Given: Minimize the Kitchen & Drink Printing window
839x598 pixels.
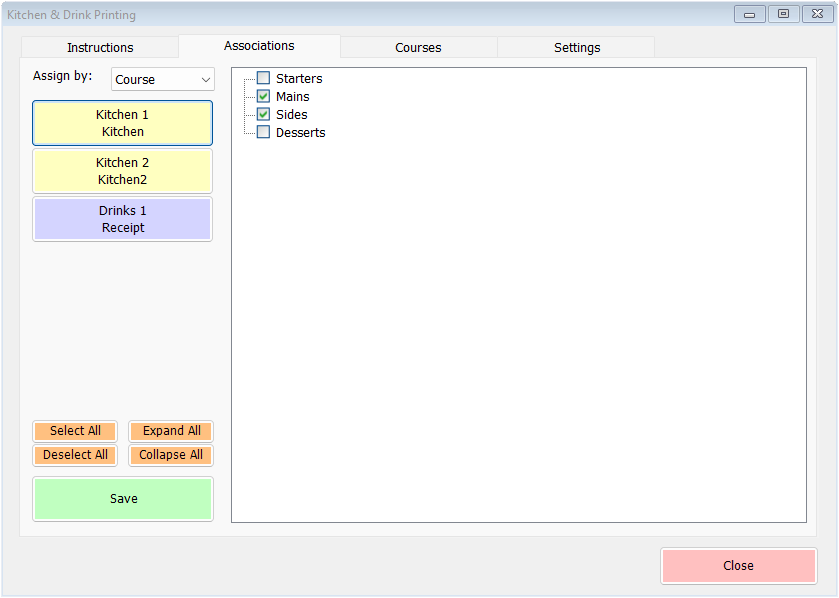Looking at the screenshot, I should pyautogui.click(x=750, y=14).
